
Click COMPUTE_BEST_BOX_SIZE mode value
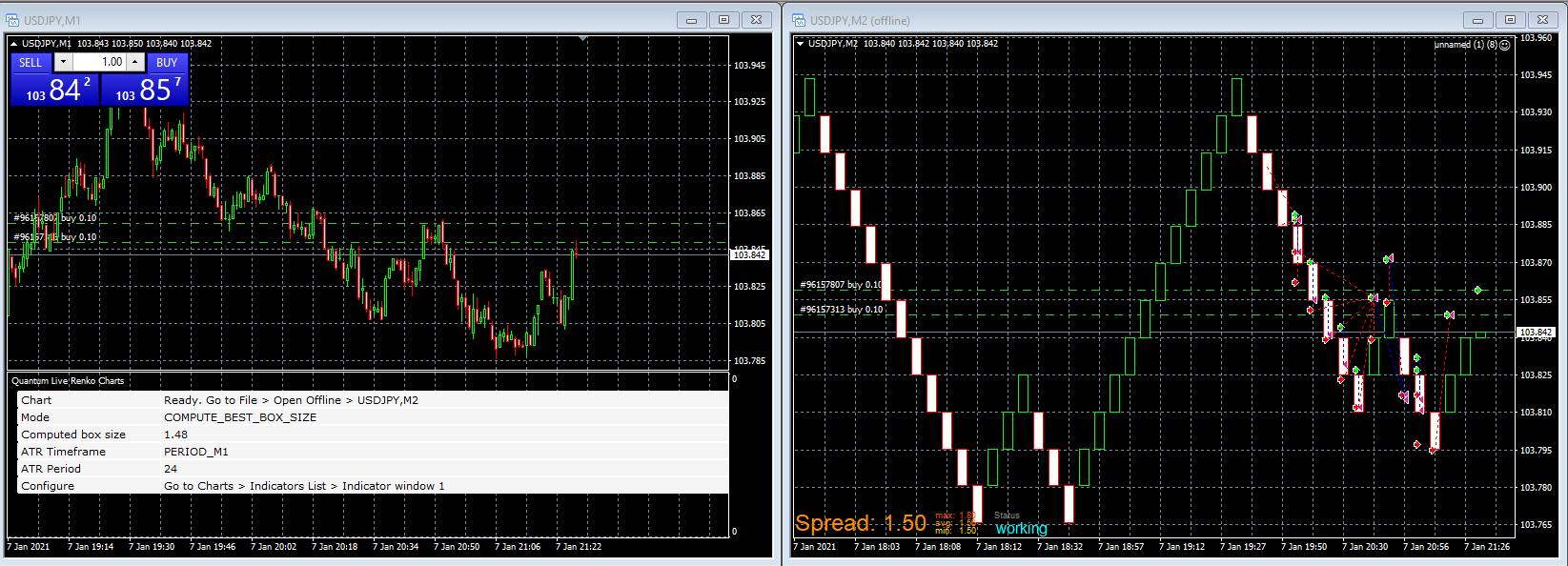[240, 417]
